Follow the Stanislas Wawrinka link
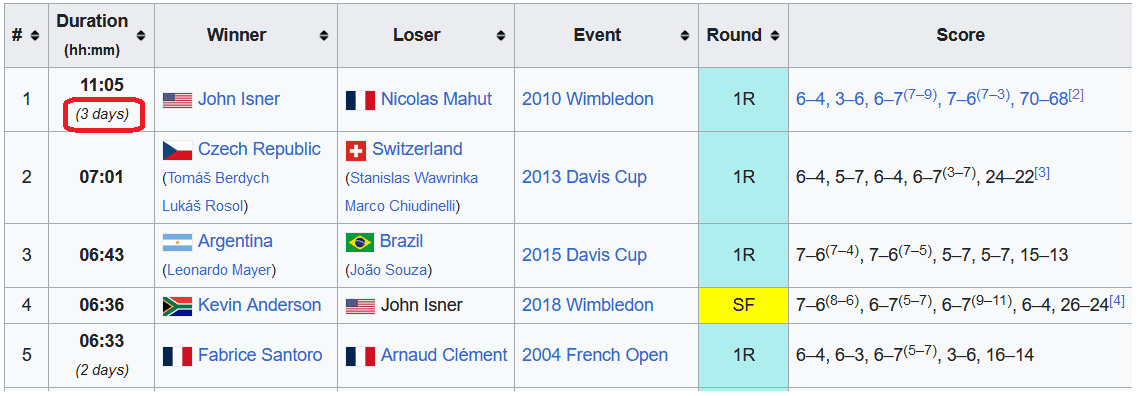1138x396 pixels. [x=414, y=178]
